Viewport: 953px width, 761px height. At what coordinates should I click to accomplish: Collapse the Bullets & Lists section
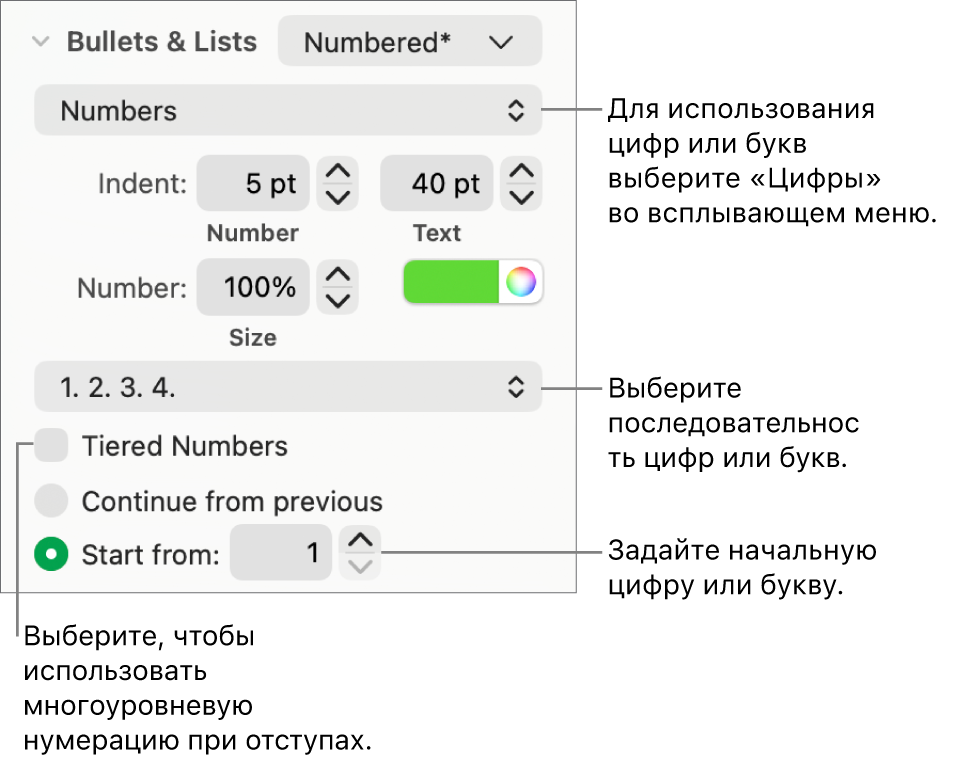click(x=40, y=42)
